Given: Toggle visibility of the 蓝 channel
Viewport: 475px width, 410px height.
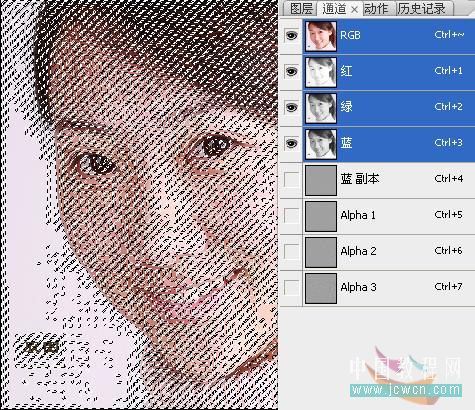Looking at the screenshot, I should (x=291, y=143).
